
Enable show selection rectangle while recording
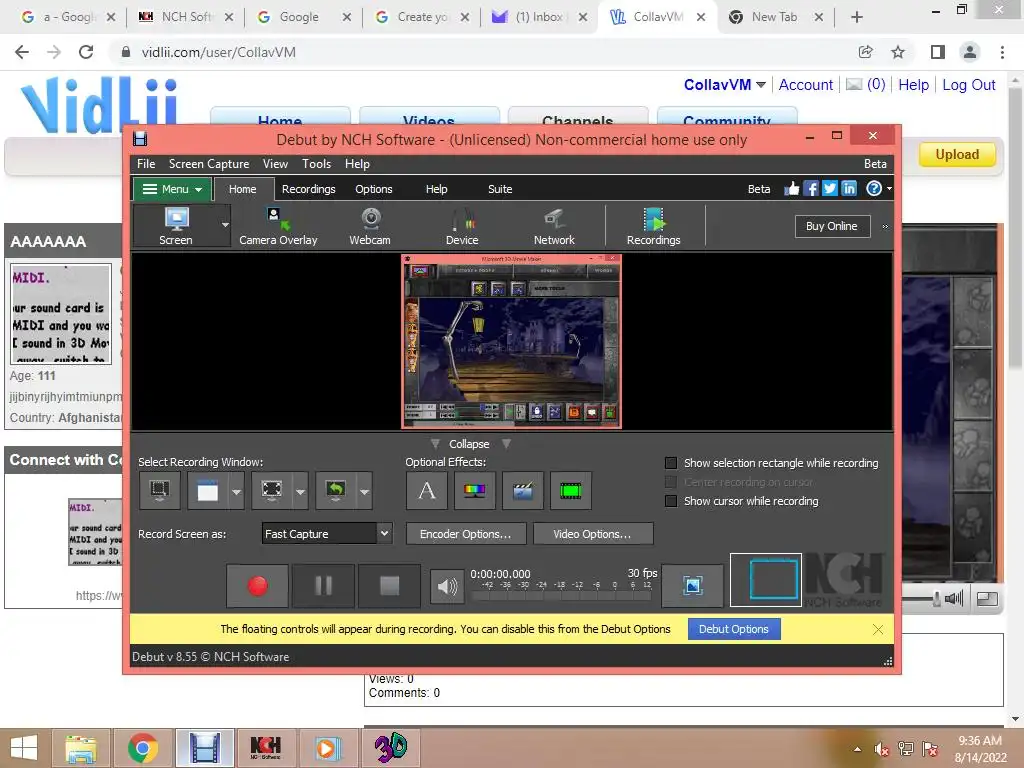671,463
